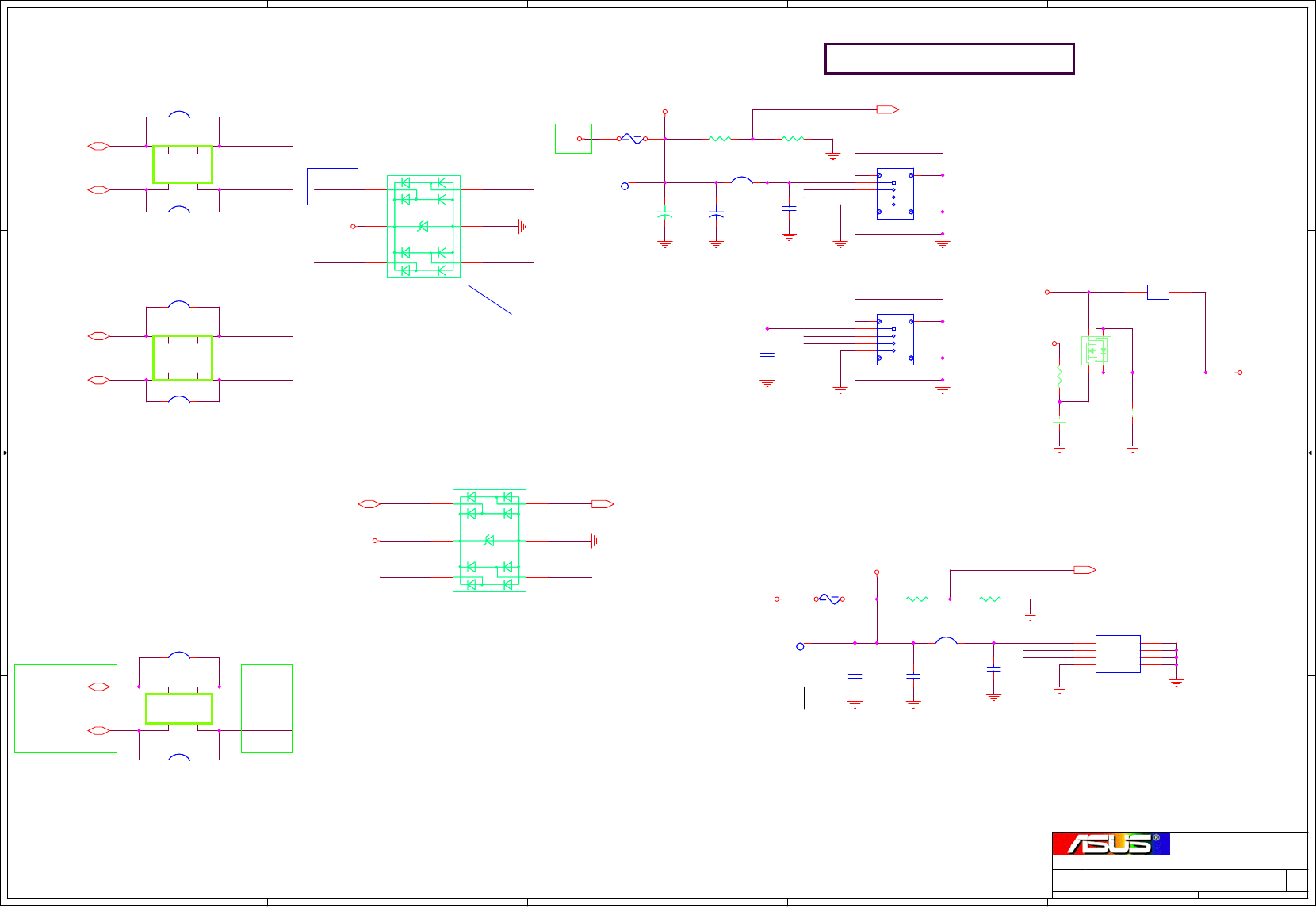Click the red output port arrow above the upper resistors
Screen dimensions: 1316x907
pos(888,110)
